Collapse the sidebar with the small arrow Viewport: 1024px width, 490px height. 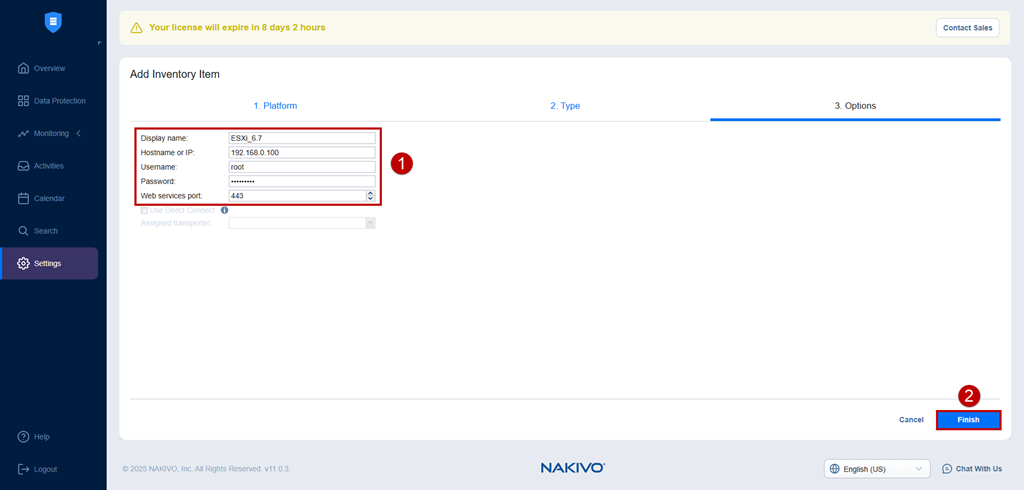(99, 43)
